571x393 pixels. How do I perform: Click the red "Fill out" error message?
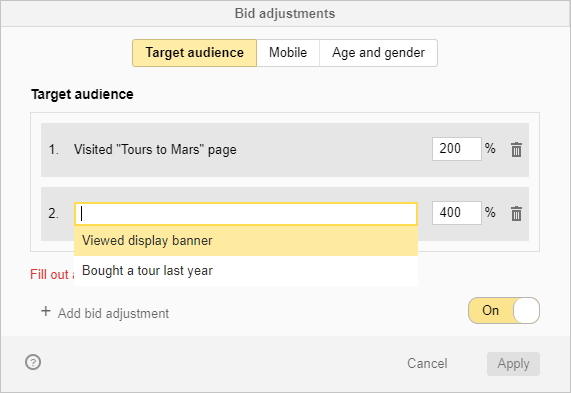click(52, 274)
